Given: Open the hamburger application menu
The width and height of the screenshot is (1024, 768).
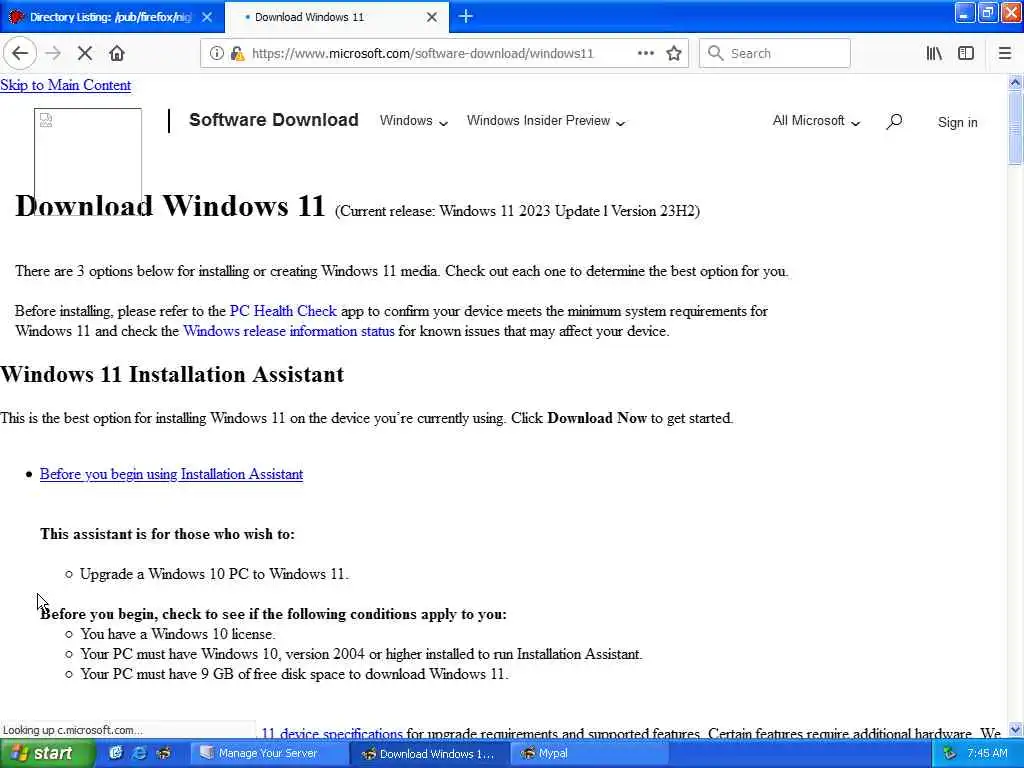Looking at the screenshot, I should click(1004, 54).
